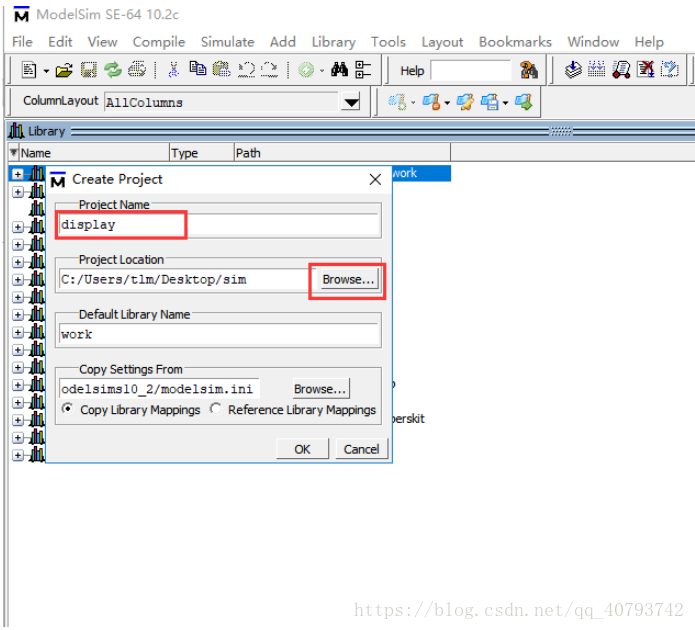Image resolution: width=695 pixels, height=630 pixels.
Task: Open the Window menu
Action: point(593,42)
